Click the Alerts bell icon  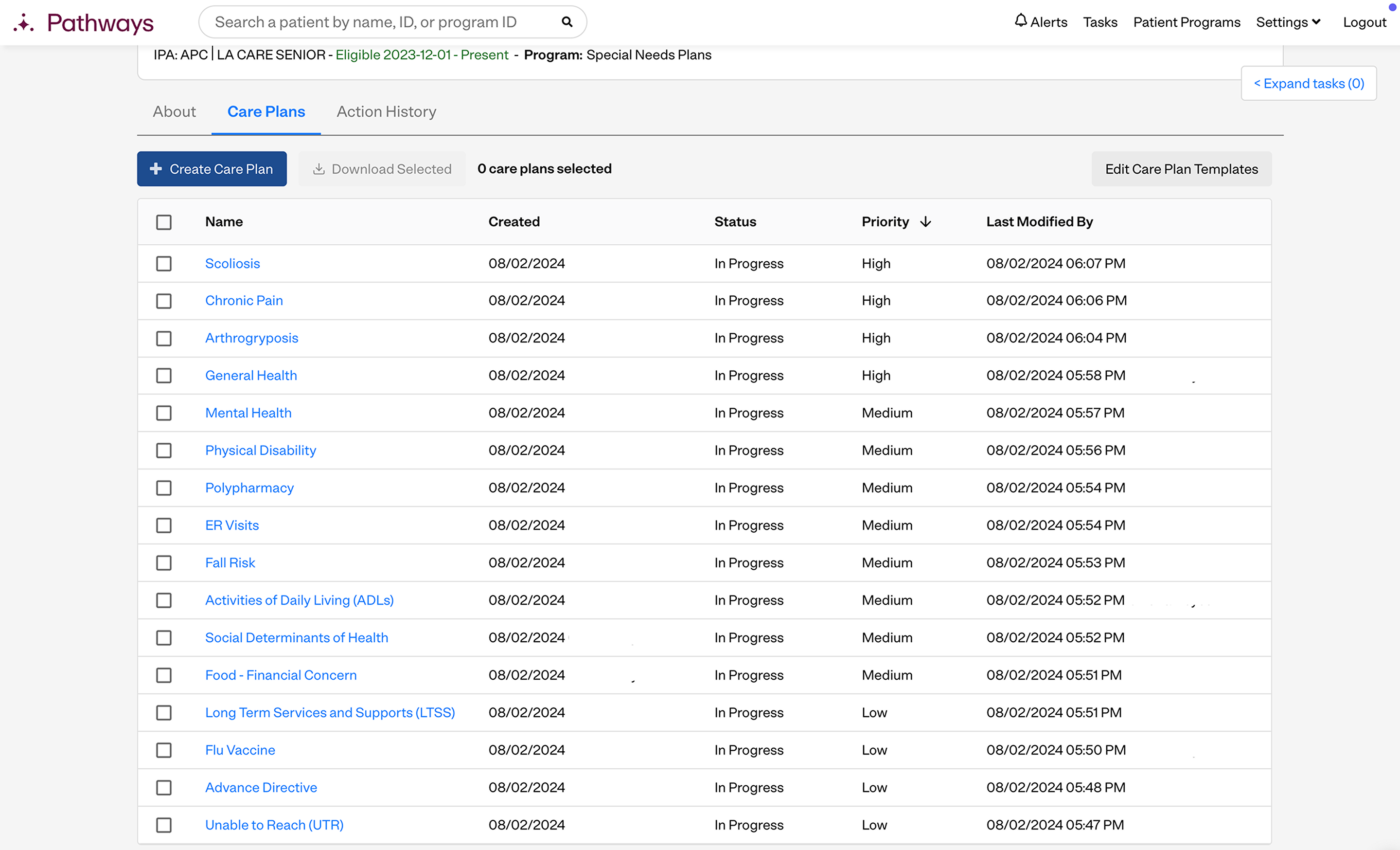click(1020, 21)
